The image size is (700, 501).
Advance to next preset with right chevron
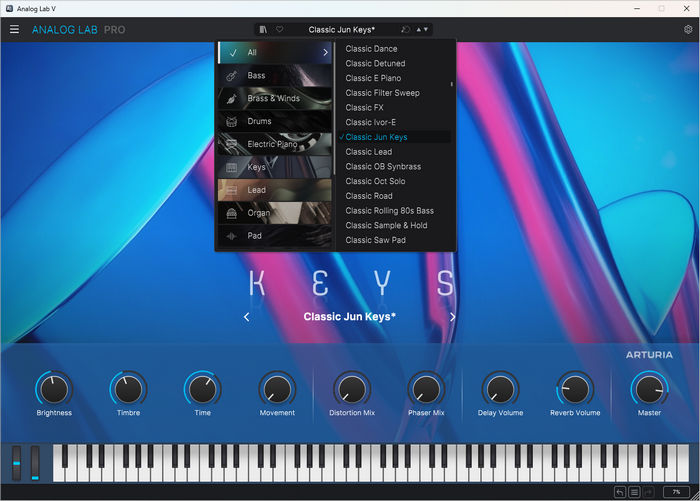coord(452,317)
